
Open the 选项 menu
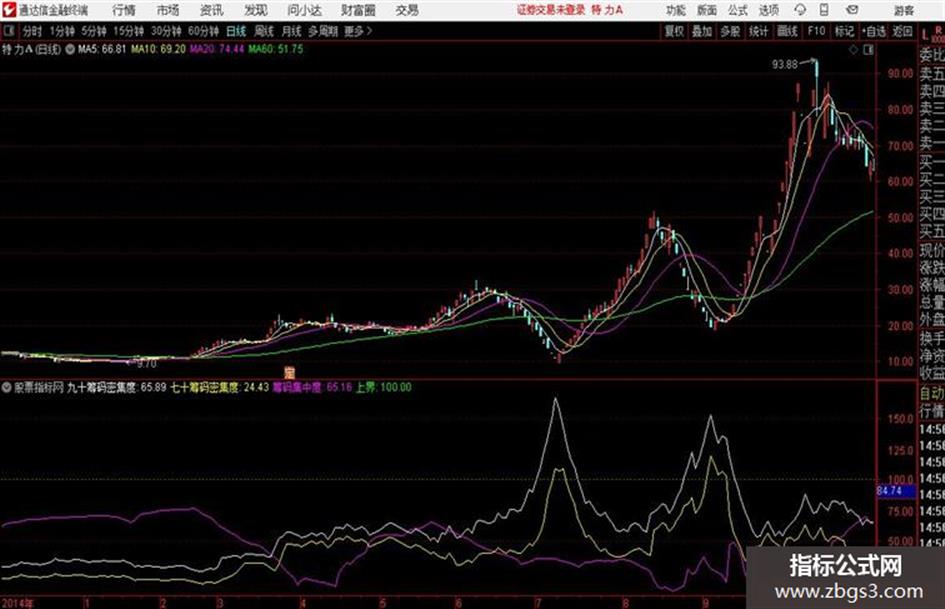[x=769, y=10]
